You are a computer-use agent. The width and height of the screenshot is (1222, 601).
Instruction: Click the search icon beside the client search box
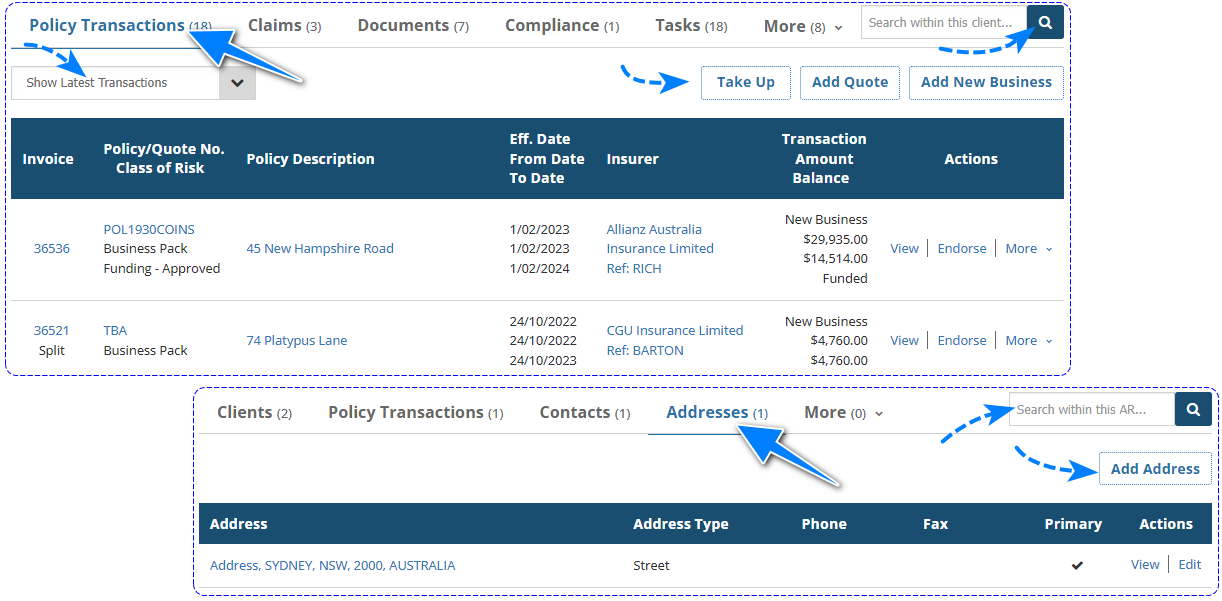pyautogui.click(x=1045, y=22)
